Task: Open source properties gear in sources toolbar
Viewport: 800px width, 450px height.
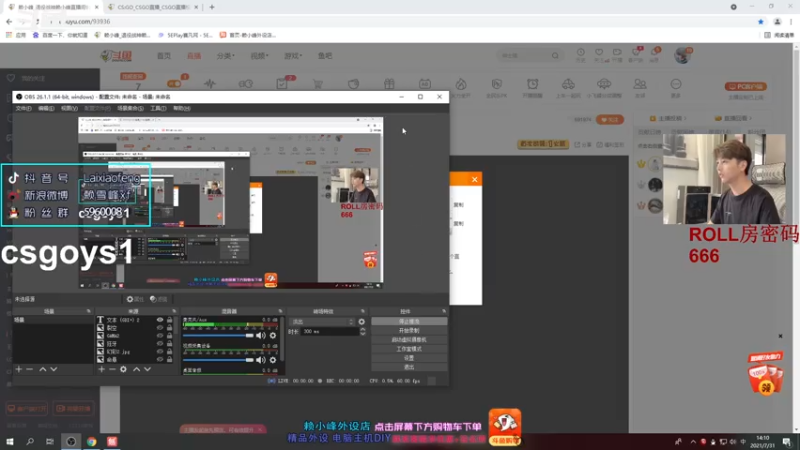Action: pos(123,369)
